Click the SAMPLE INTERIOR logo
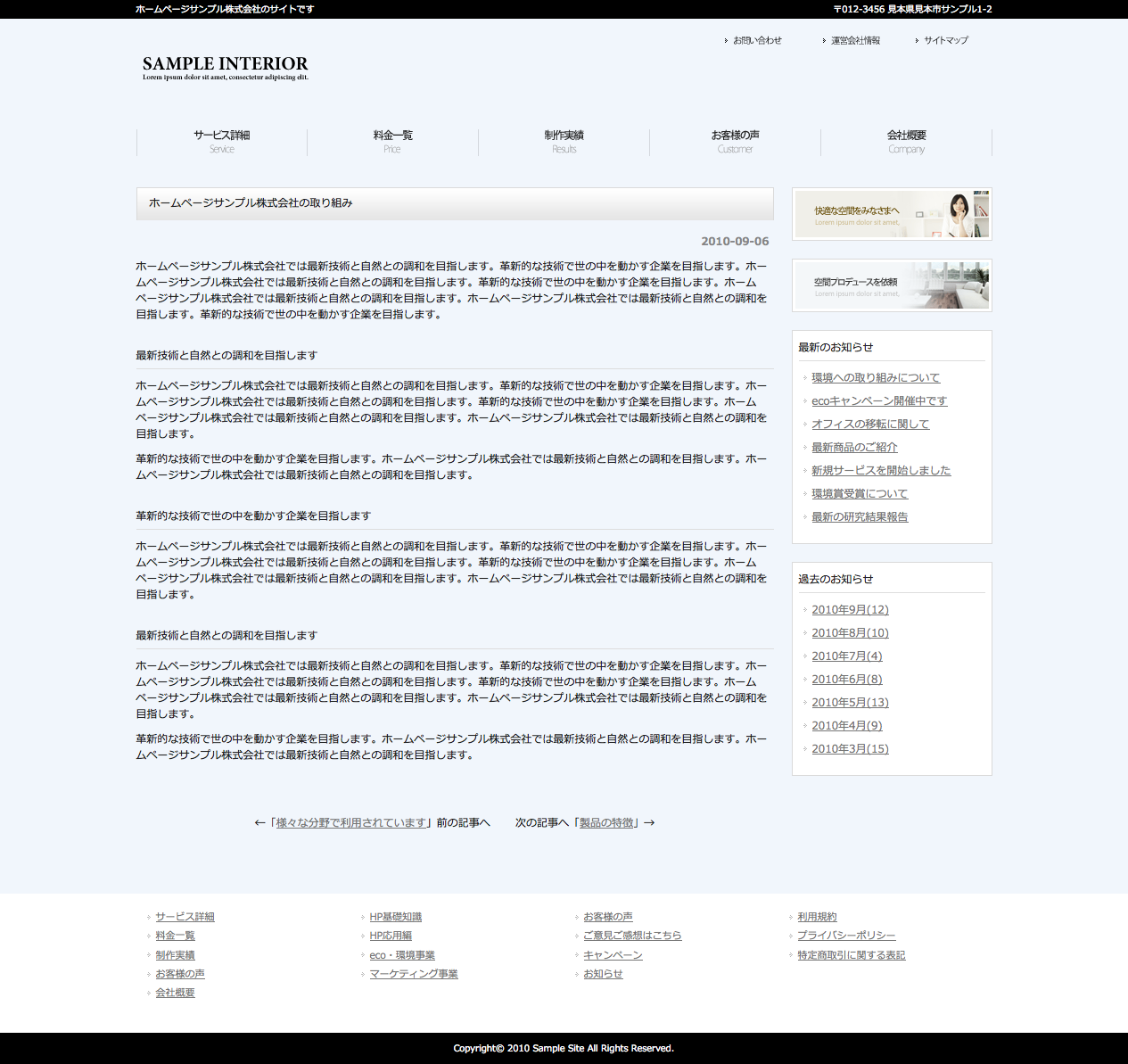The height and width of the screenshot is (1064, 1128). [x=225, y=67]
